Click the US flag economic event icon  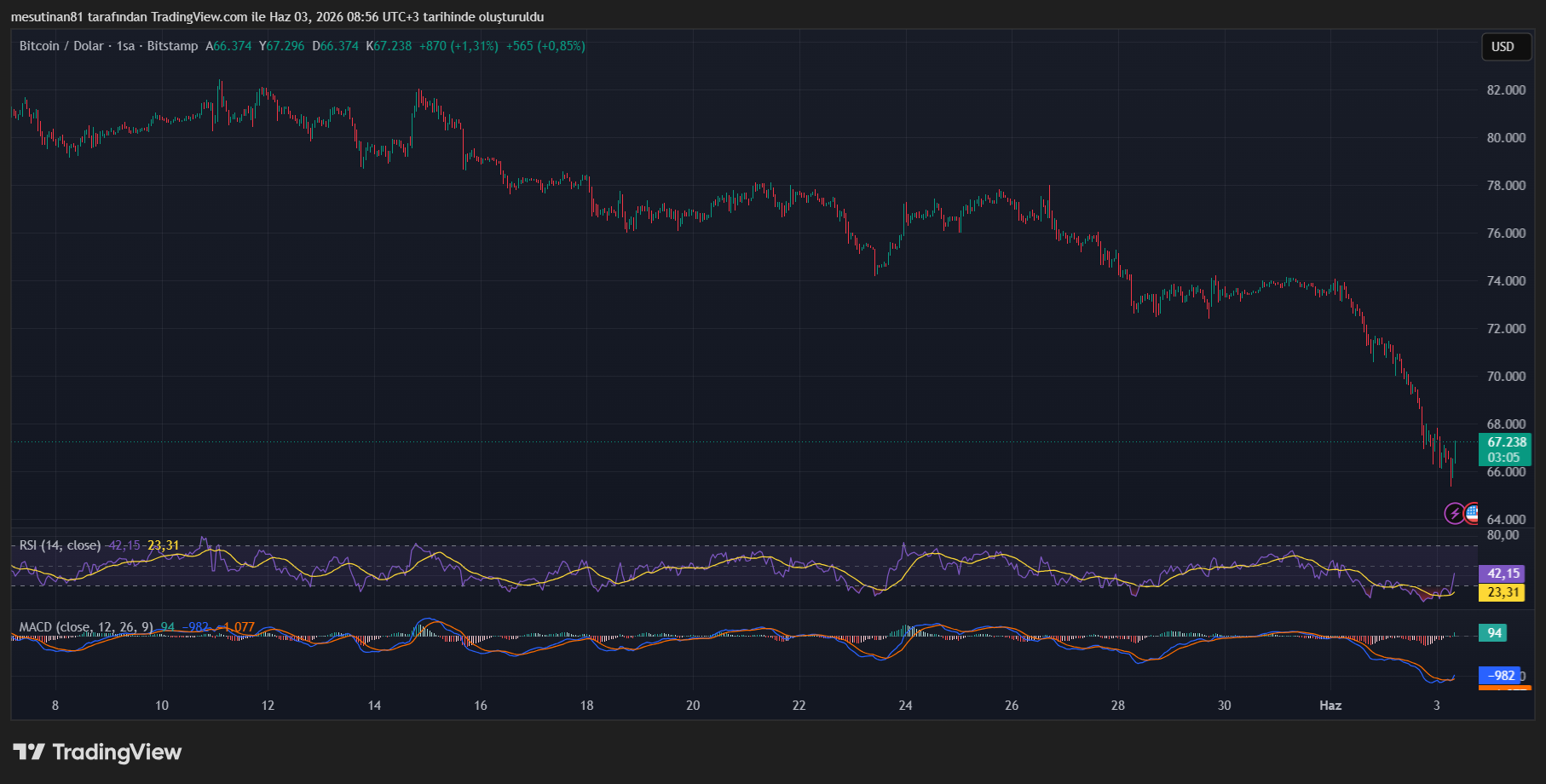point(1472,513)
